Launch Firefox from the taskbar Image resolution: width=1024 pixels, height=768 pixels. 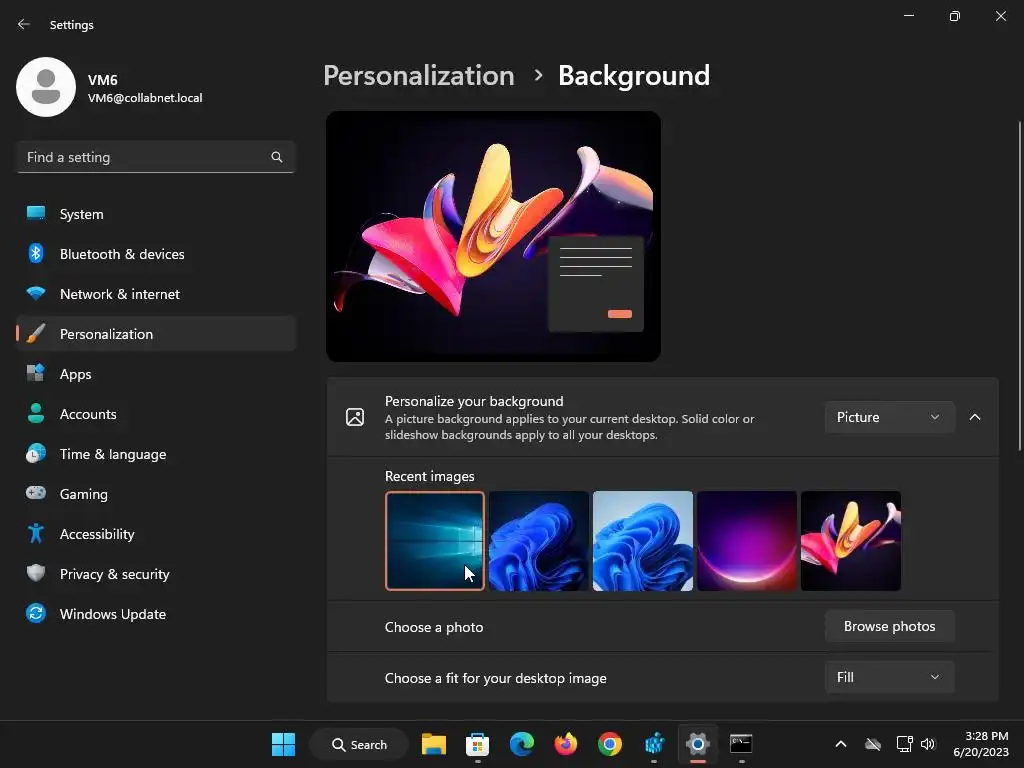[x=566, y=744]
